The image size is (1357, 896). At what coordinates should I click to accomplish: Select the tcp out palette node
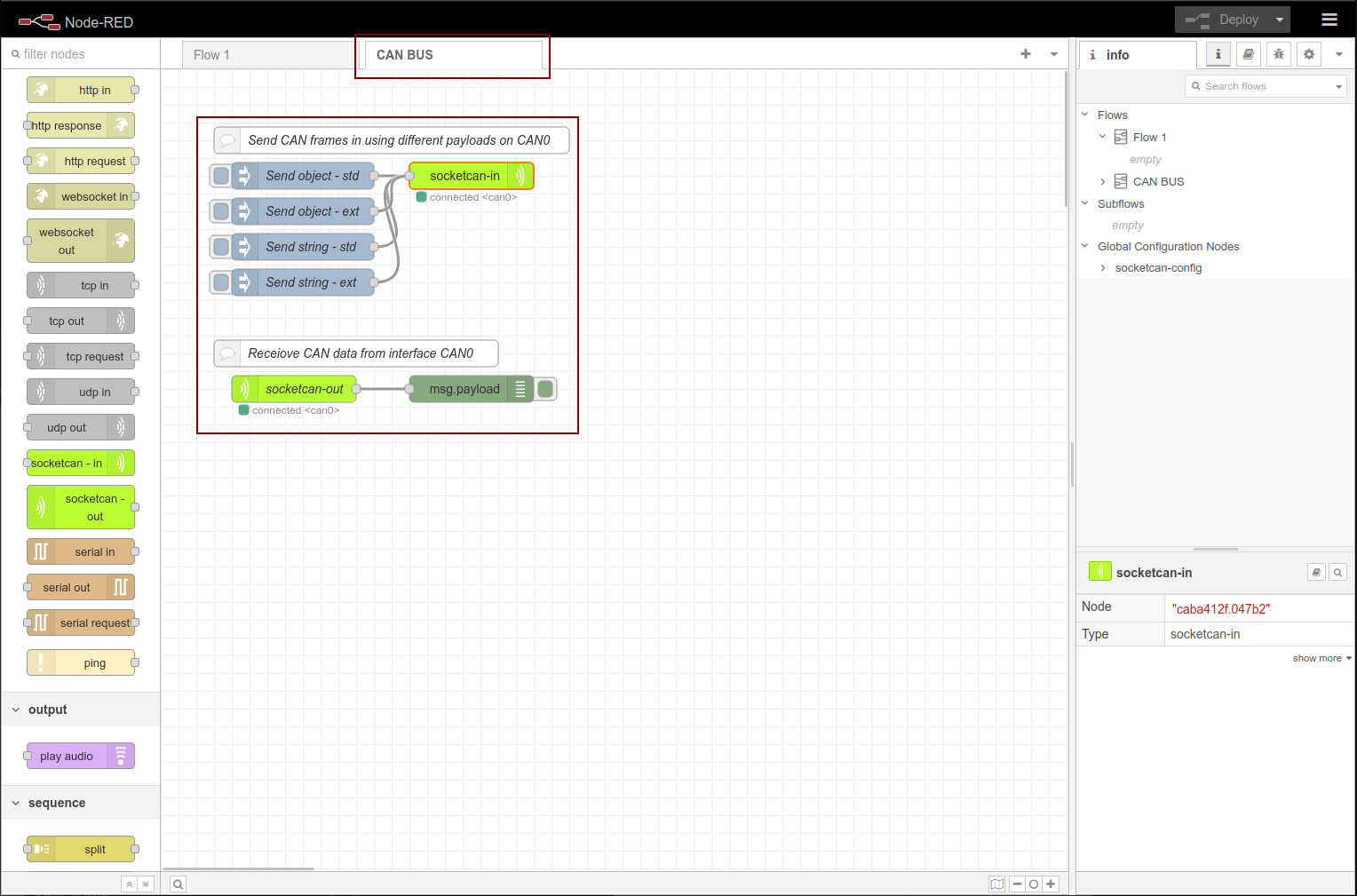[81, 321]
